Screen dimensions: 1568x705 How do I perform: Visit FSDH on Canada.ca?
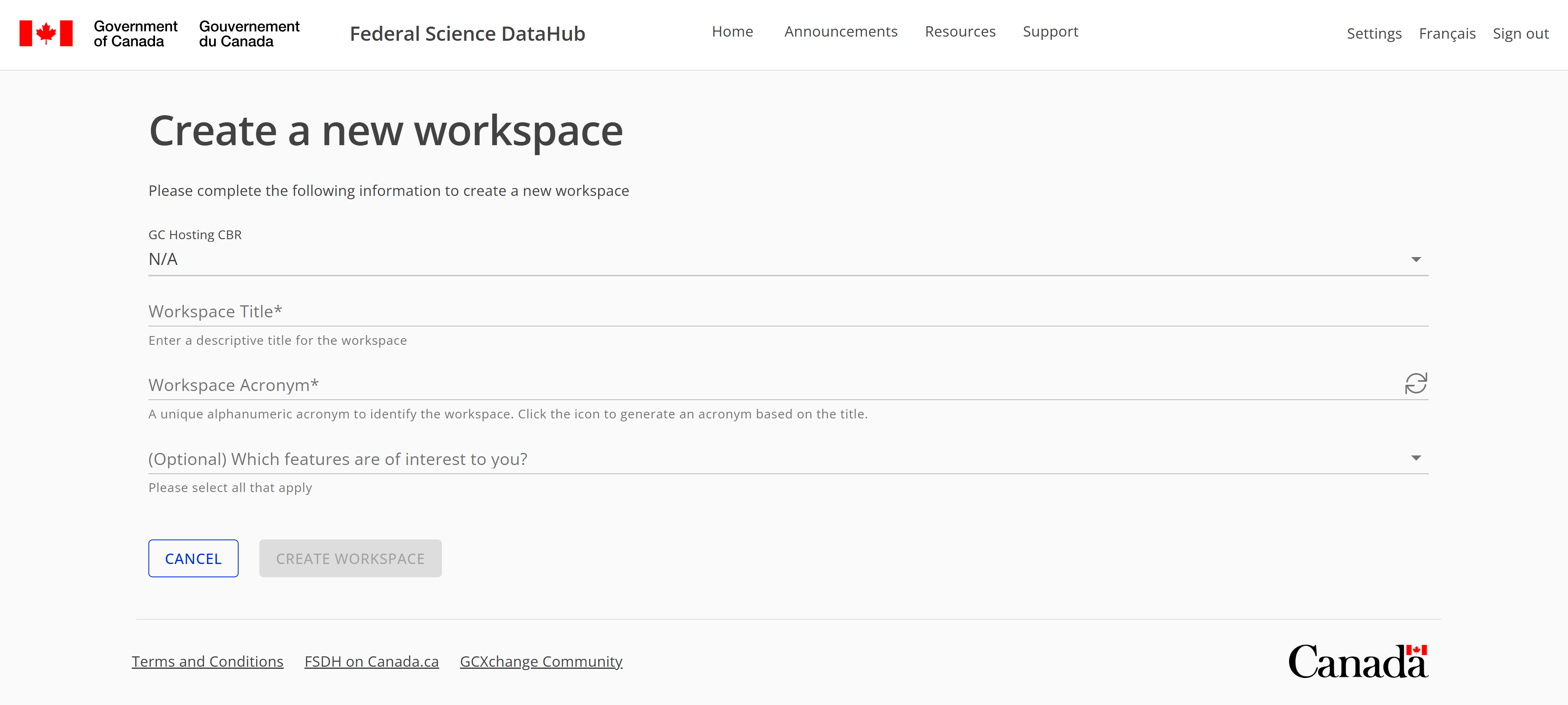coord(371,661)
